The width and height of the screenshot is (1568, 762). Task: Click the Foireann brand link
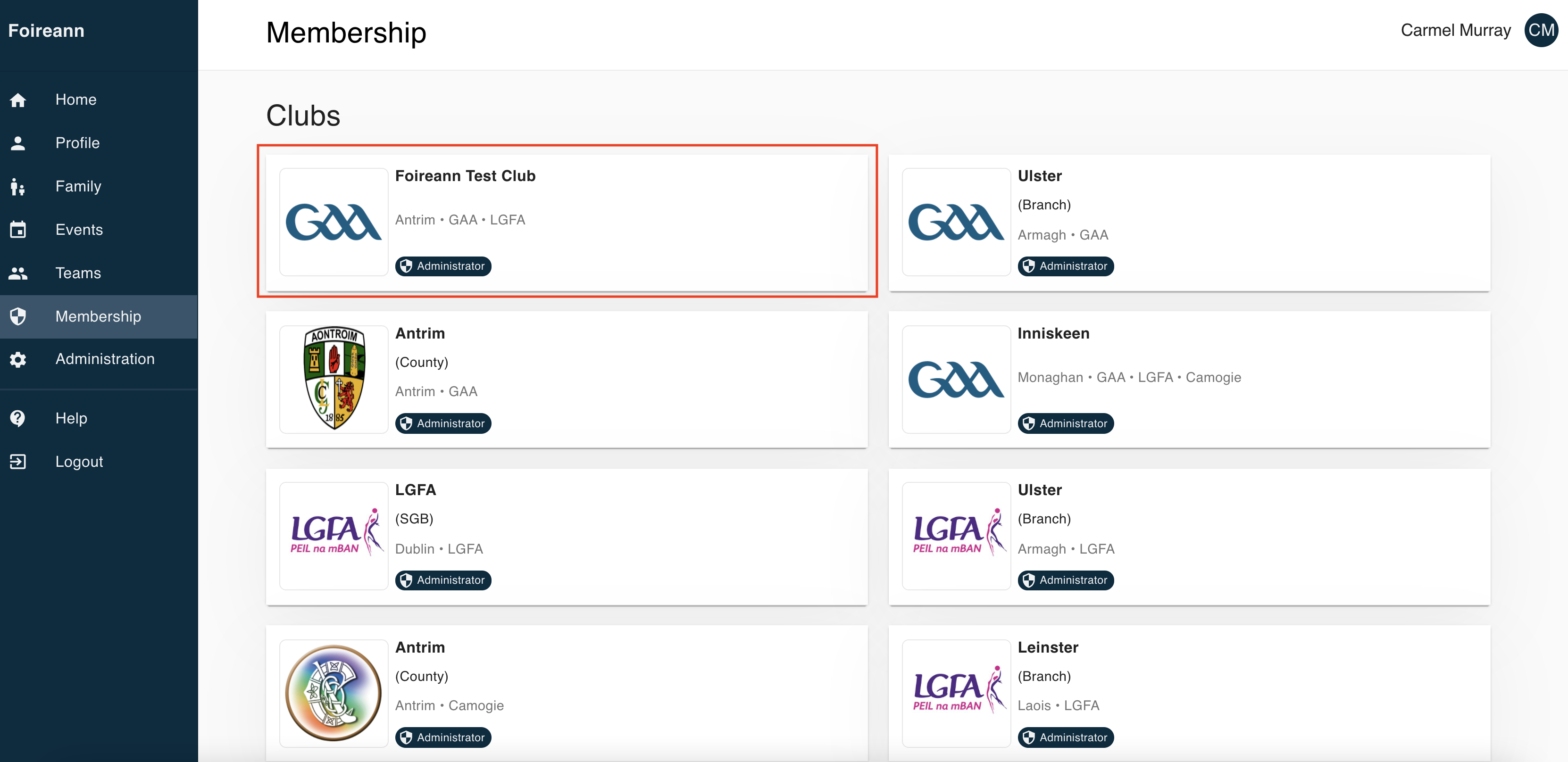(46, 31)
